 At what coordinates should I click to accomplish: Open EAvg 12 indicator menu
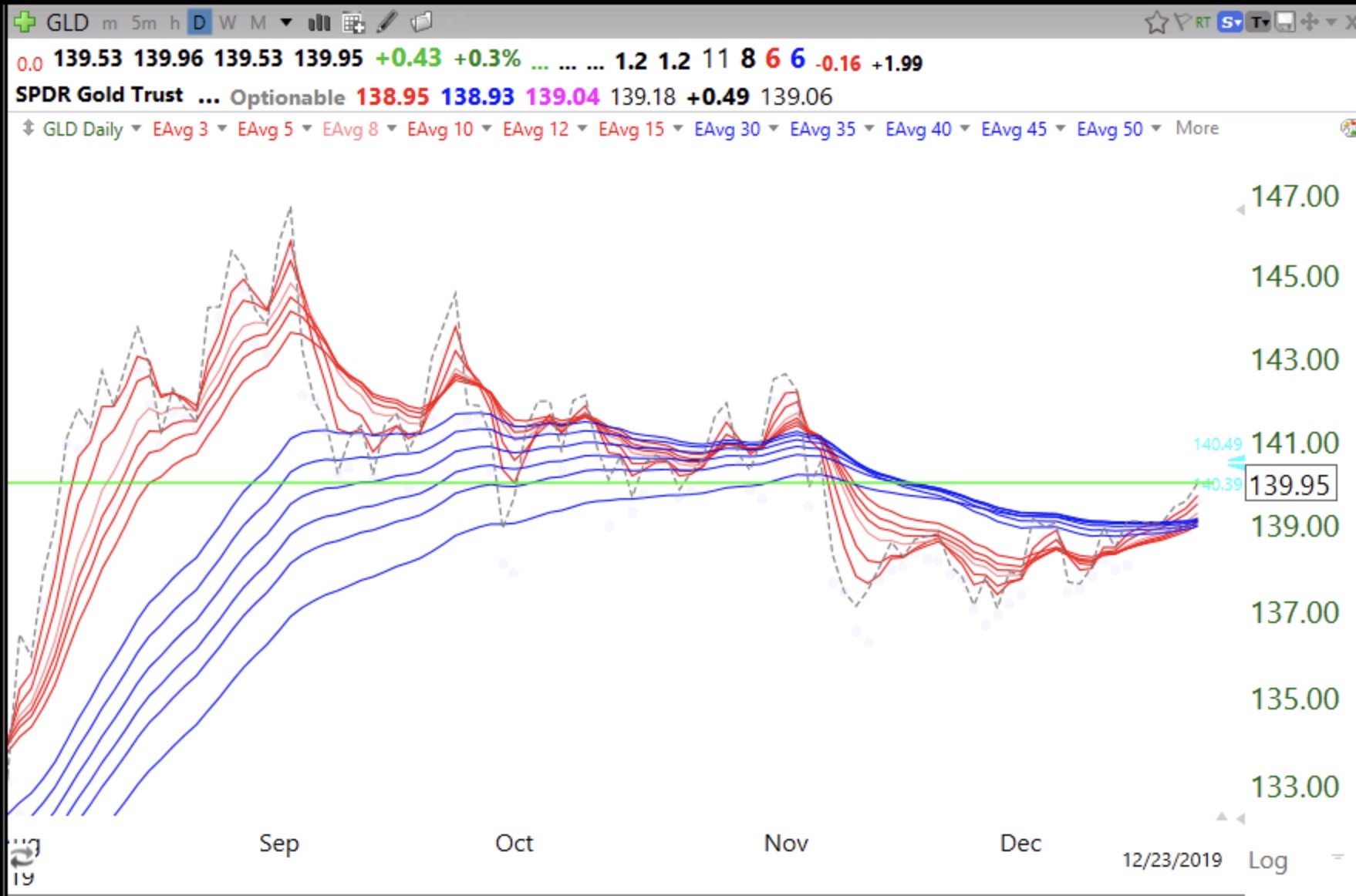[582, 128]
